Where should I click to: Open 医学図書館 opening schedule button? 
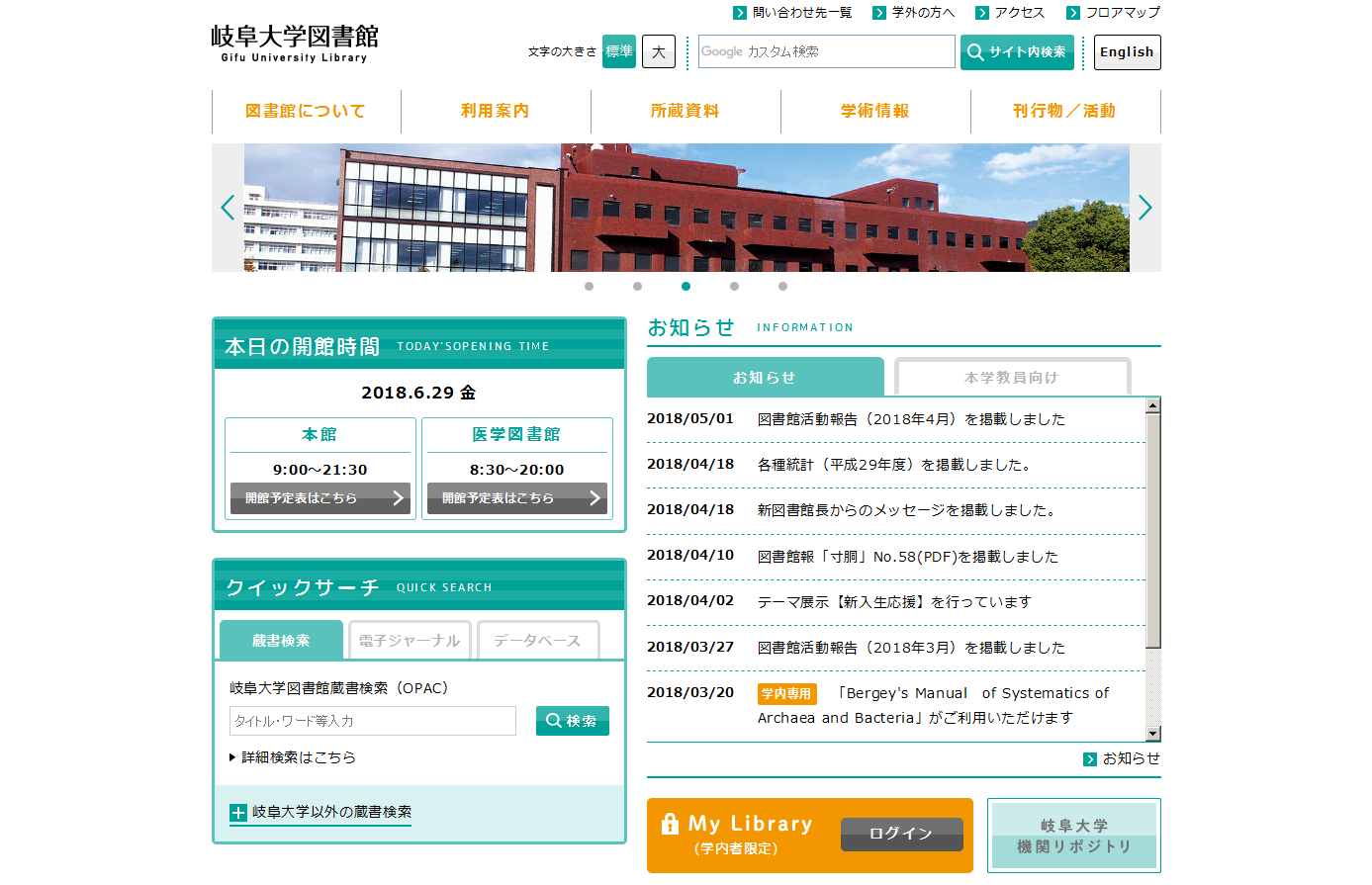point(517,498)
